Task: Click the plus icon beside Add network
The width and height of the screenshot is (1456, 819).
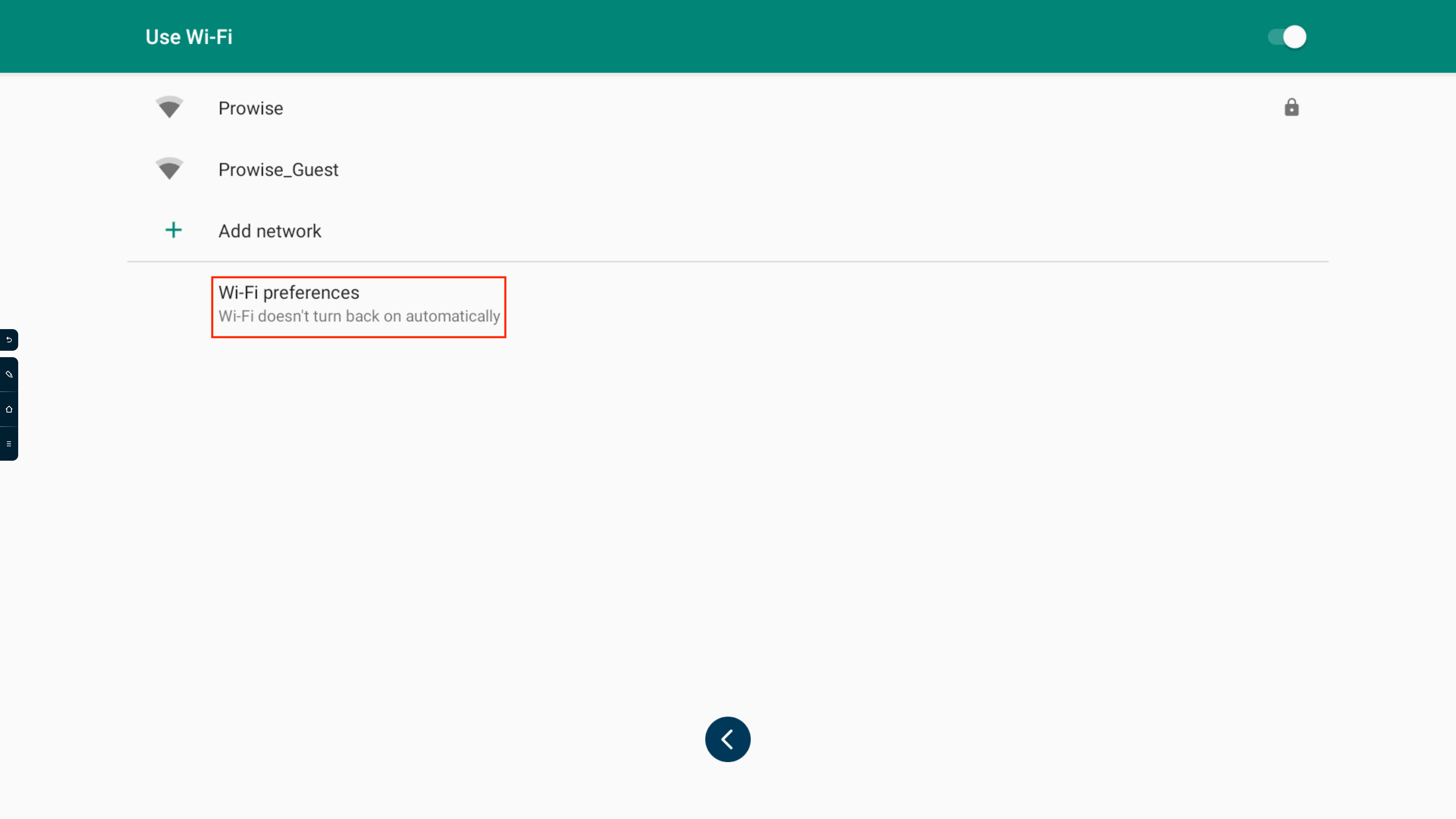Action: pos(173,230)
